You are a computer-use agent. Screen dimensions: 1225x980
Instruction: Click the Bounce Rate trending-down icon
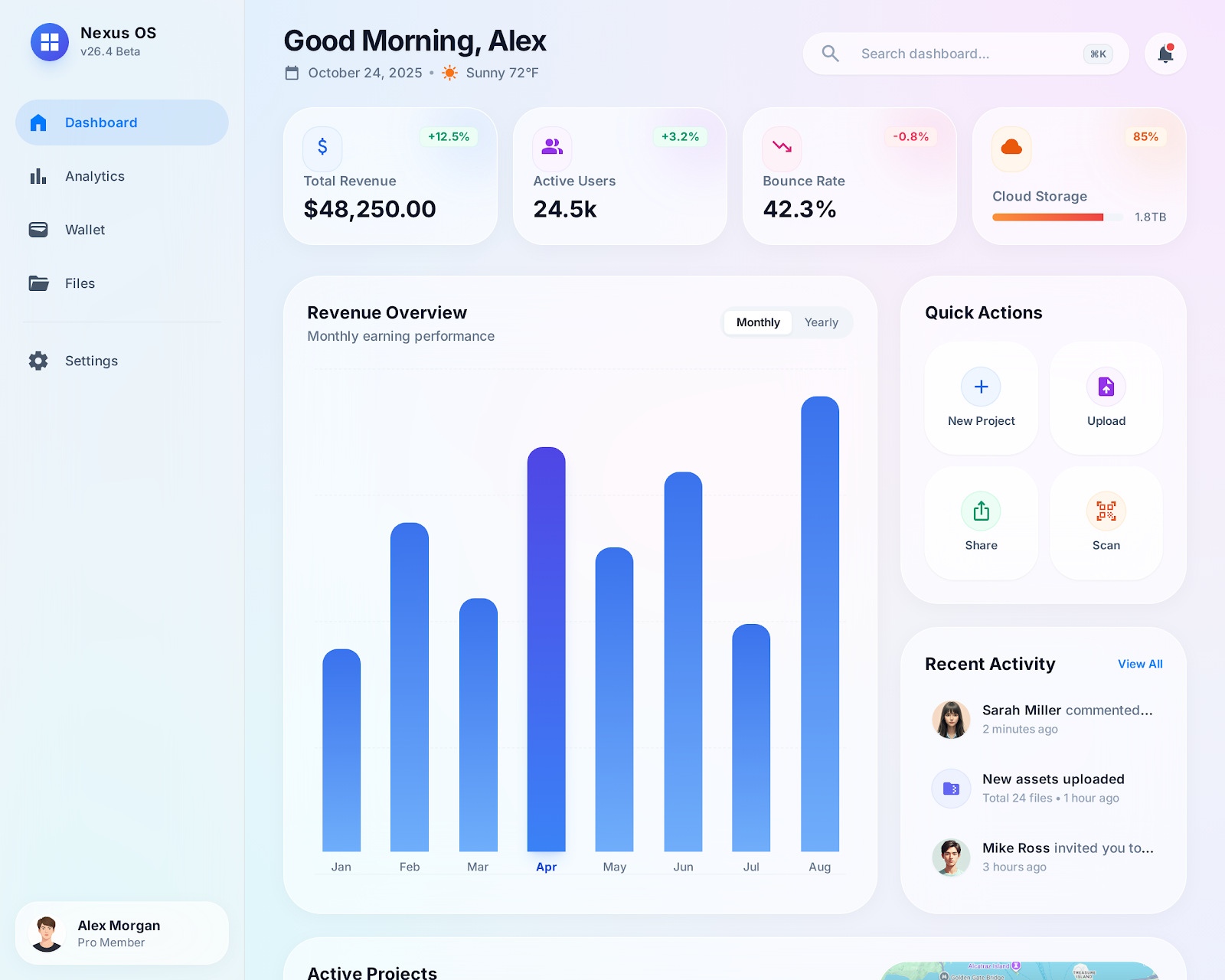pyautogui.click(x=782, y=147)
